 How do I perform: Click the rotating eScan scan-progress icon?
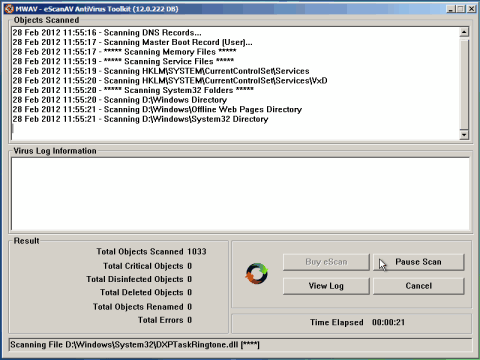[x=257, y=274]
